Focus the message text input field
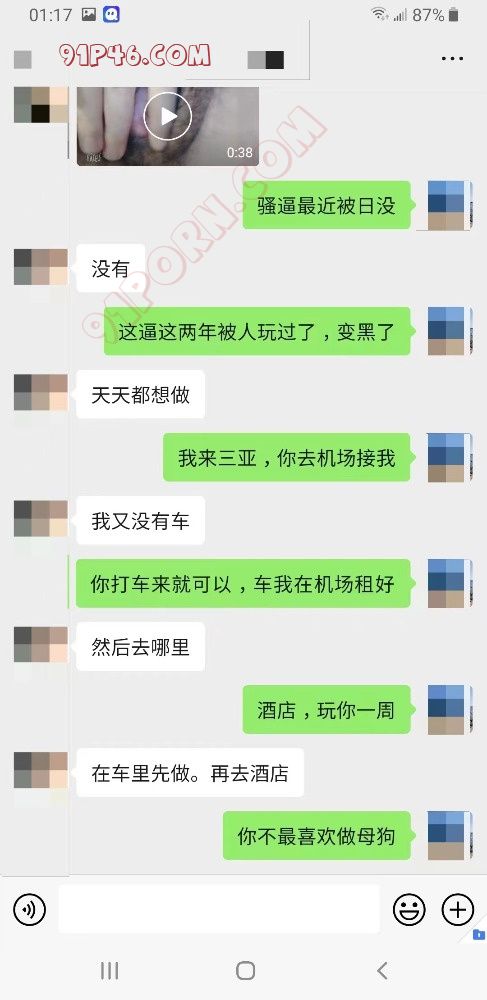Image resolution: width=487 pixels, height=1000 pixels. [219, 909]
